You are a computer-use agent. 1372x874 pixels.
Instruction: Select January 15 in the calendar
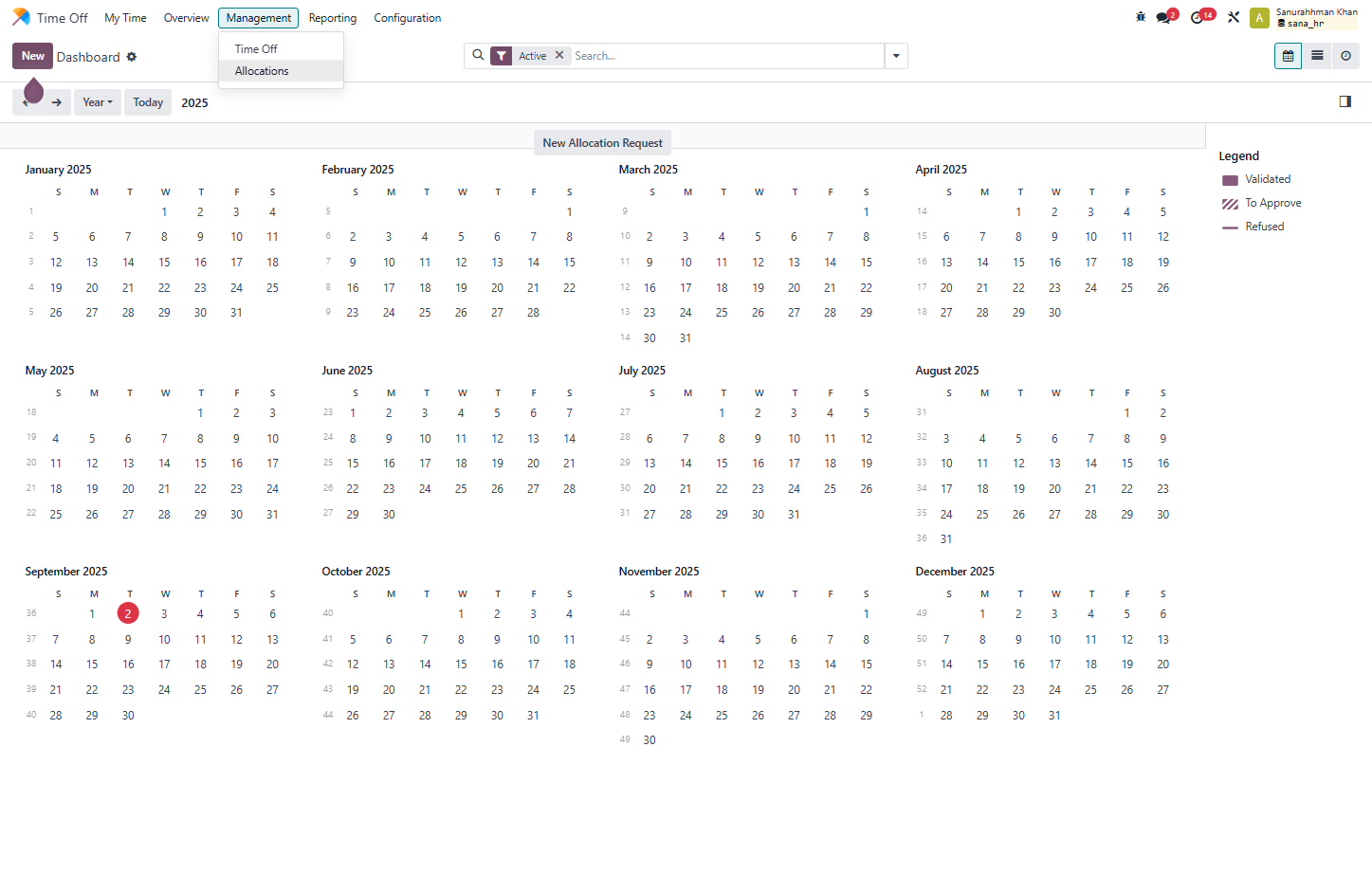(164, 263)
